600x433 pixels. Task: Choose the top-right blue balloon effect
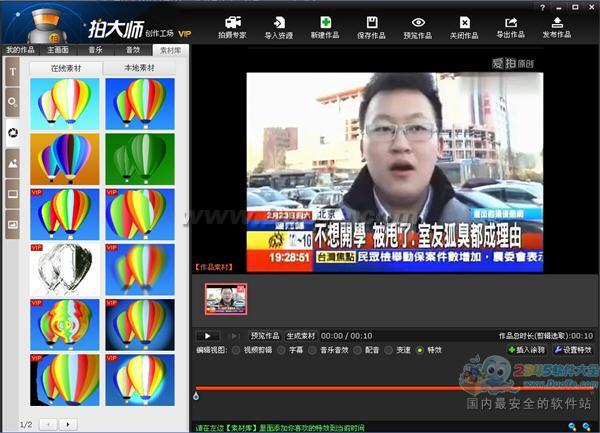click(x=140, y=104)
